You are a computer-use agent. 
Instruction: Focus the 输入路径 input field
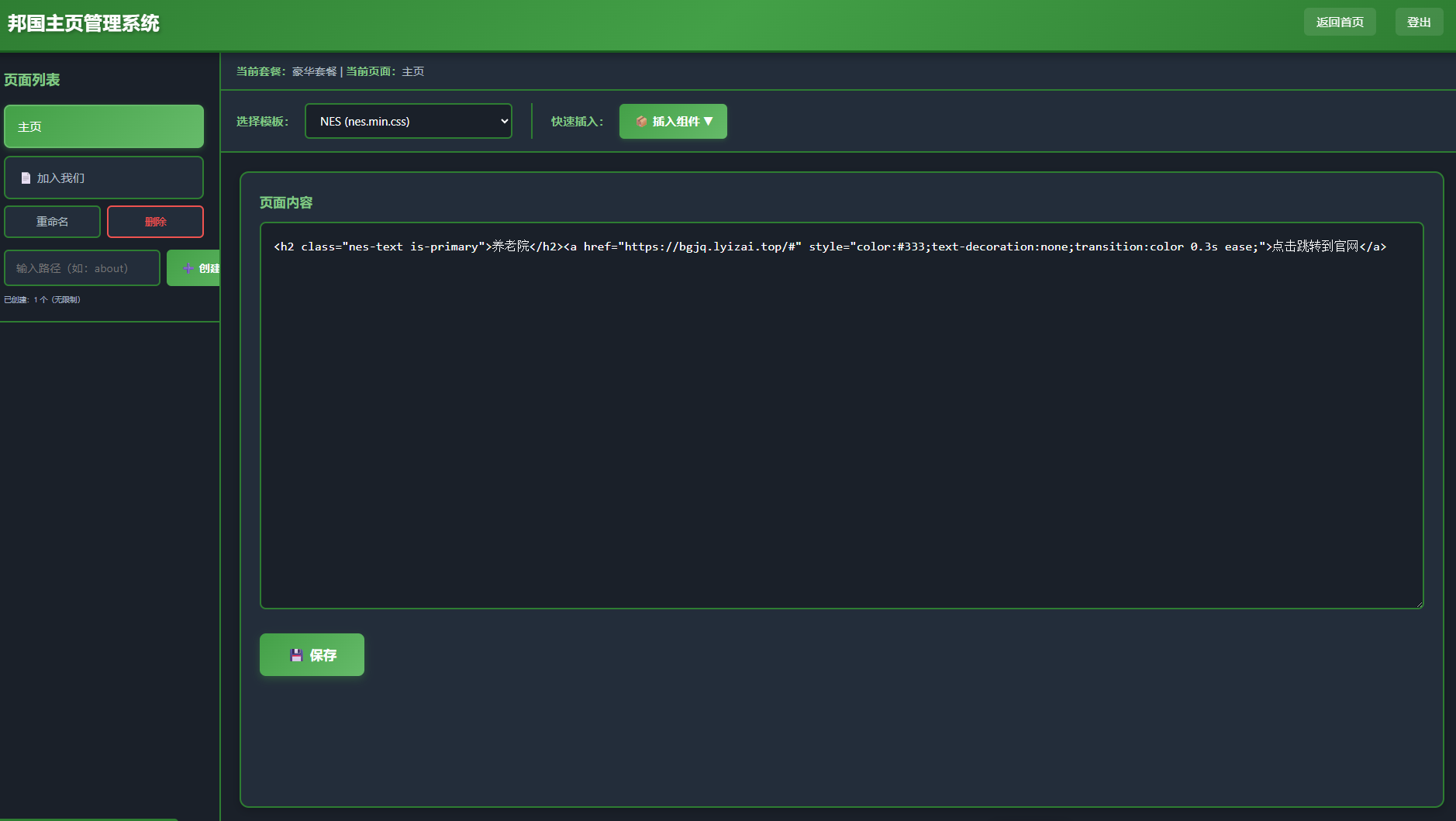pos(82,268)
